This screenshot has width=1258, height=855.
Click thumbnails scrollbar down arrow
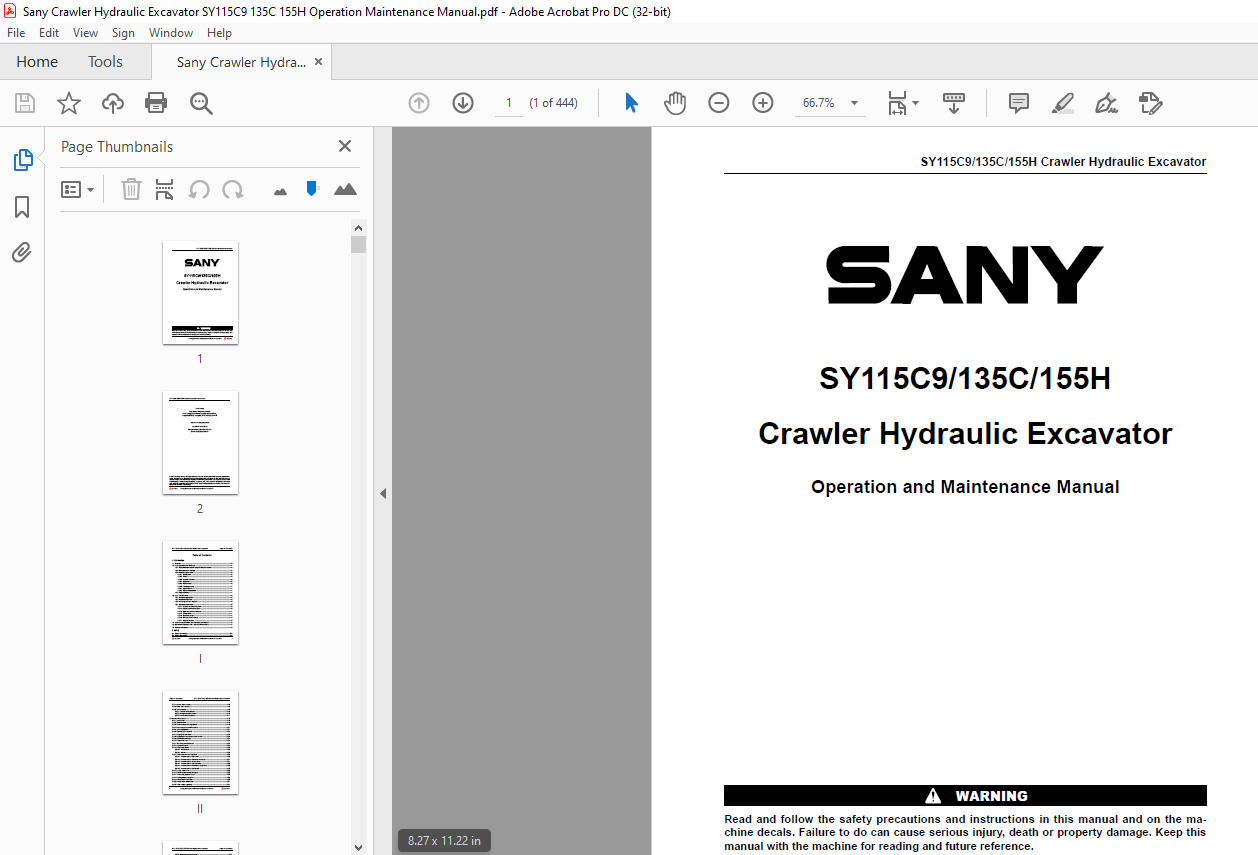(359, 847)
